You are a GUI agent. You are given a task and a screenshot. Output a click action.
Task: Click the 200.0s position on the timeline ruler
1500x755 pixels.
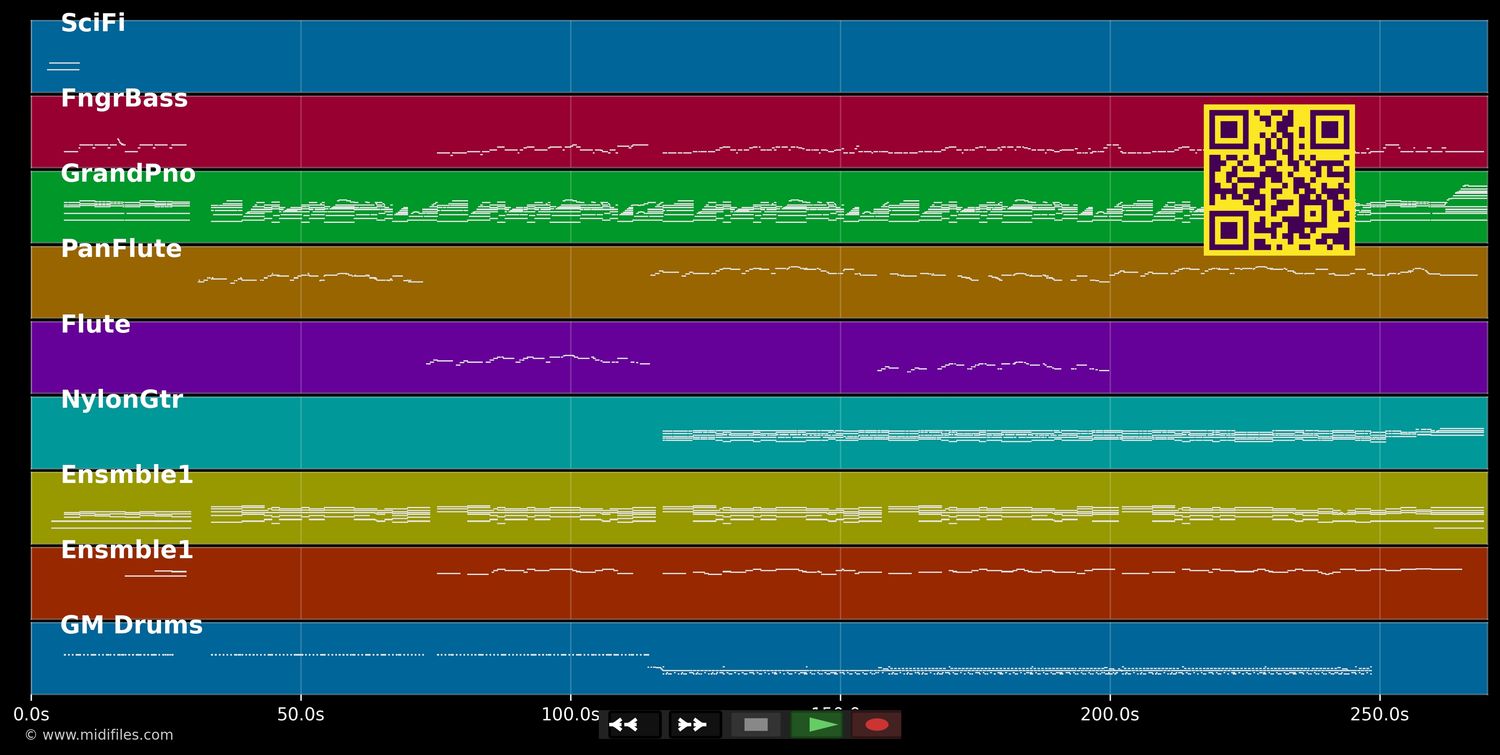tap(1110, 714)
